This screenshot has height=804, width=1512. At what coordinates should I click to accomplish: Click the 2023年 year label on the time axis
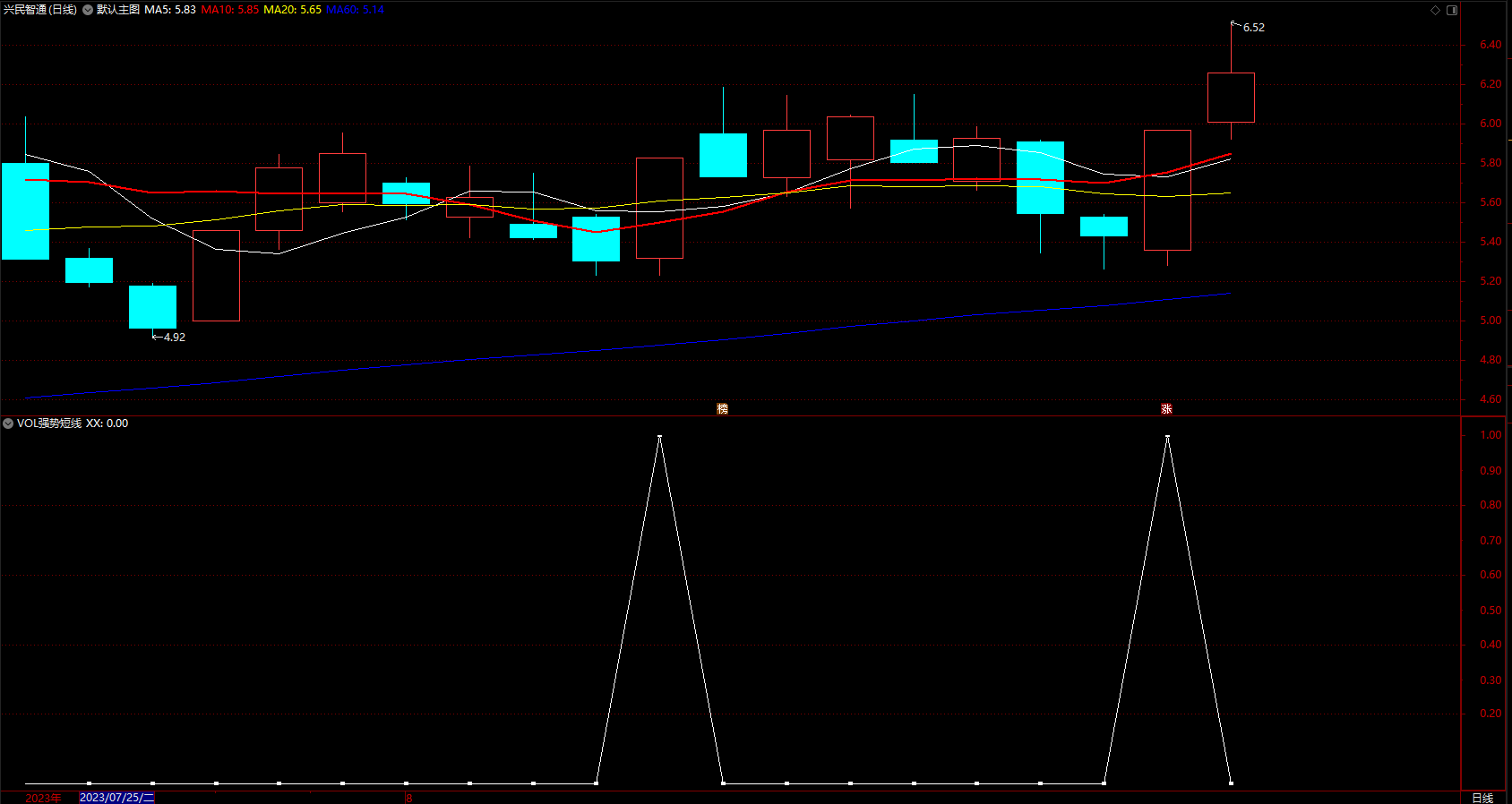[43, 798]
